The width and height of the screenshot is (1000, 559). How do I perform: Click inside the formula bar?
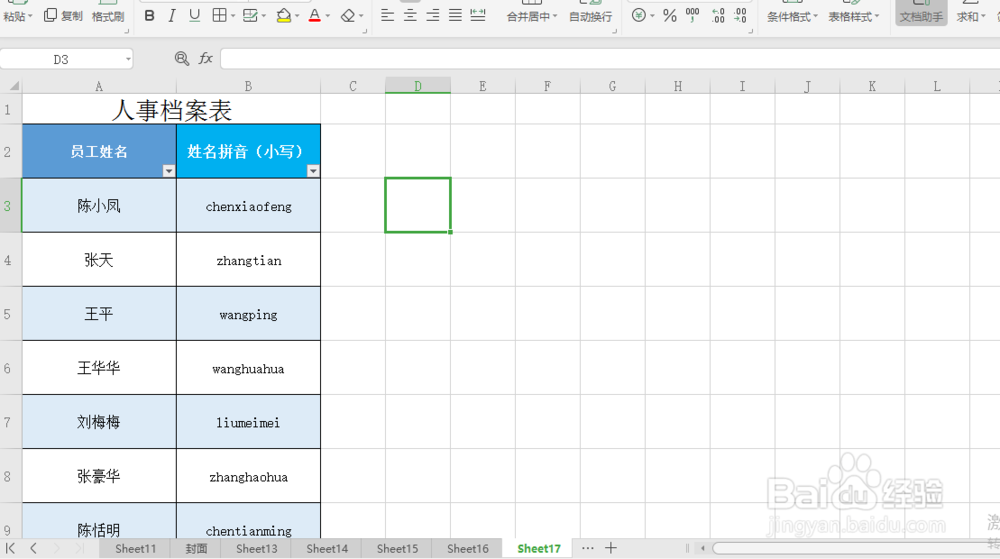[610, 59]
